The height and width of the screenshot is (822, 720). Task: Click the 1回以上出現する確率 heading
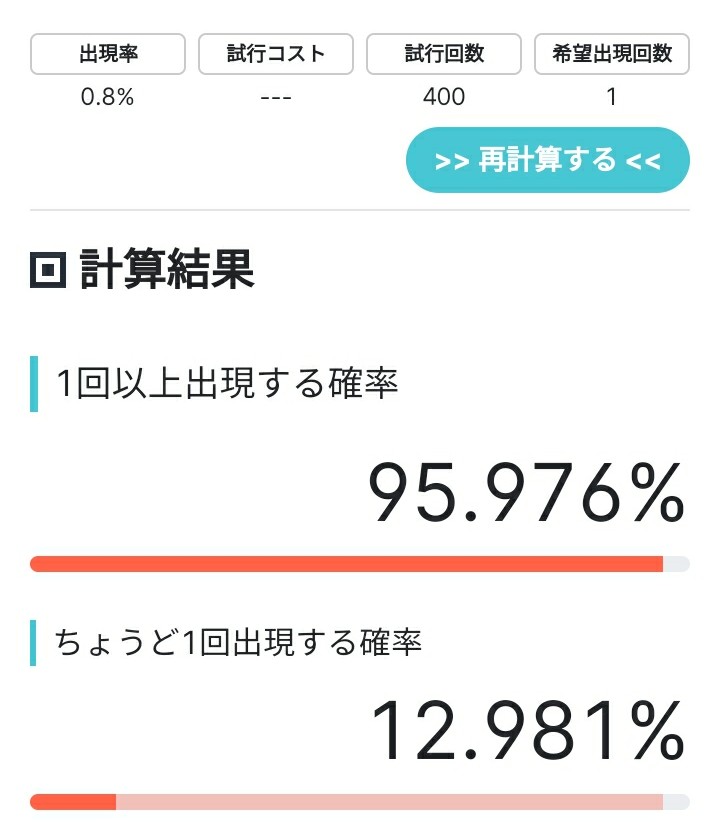pos(227,384)
